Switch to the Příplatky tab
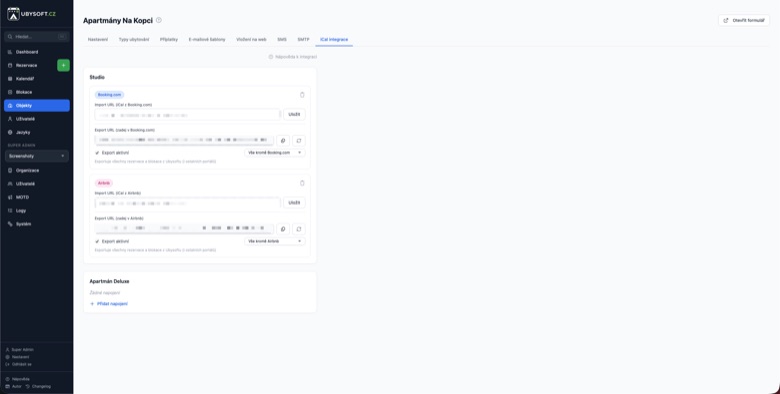 coord(169,39)
